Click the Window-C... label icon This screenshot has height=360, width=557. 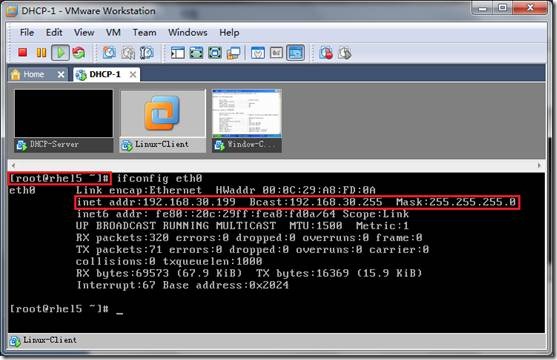[219, 145]
